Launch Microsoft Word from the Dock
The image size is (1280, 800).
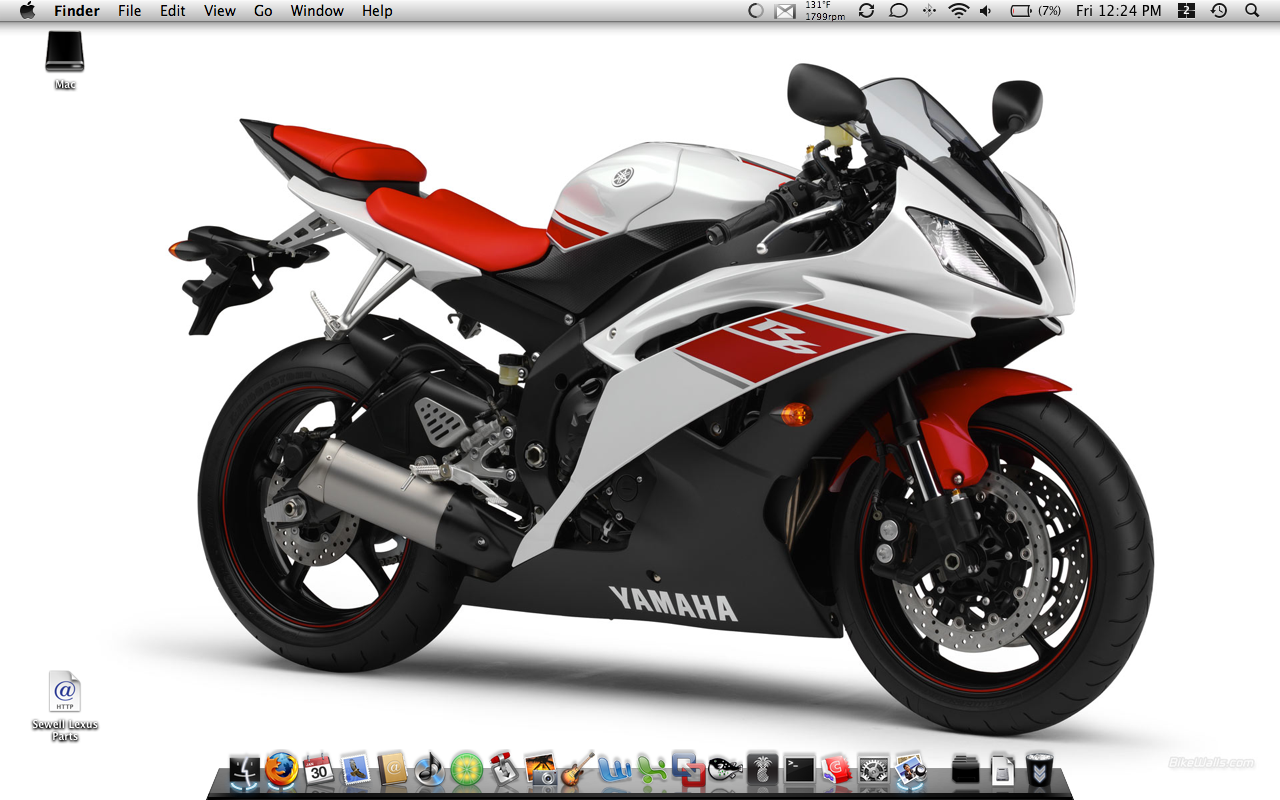click(615, 768)
